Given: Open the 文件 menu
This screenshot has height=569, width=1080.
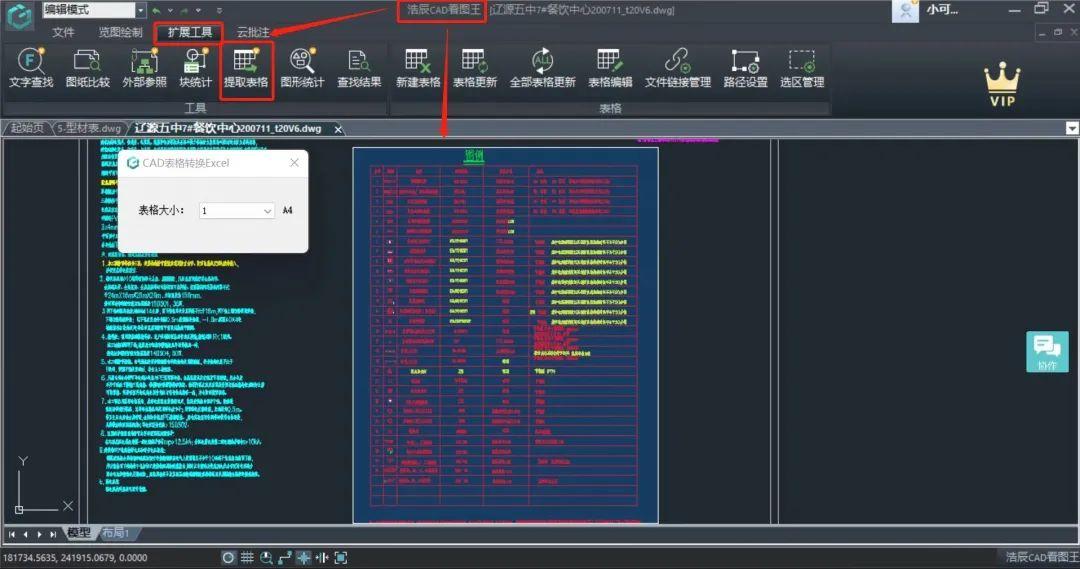Looking at the screenshot, I should (x=63, y=32).
